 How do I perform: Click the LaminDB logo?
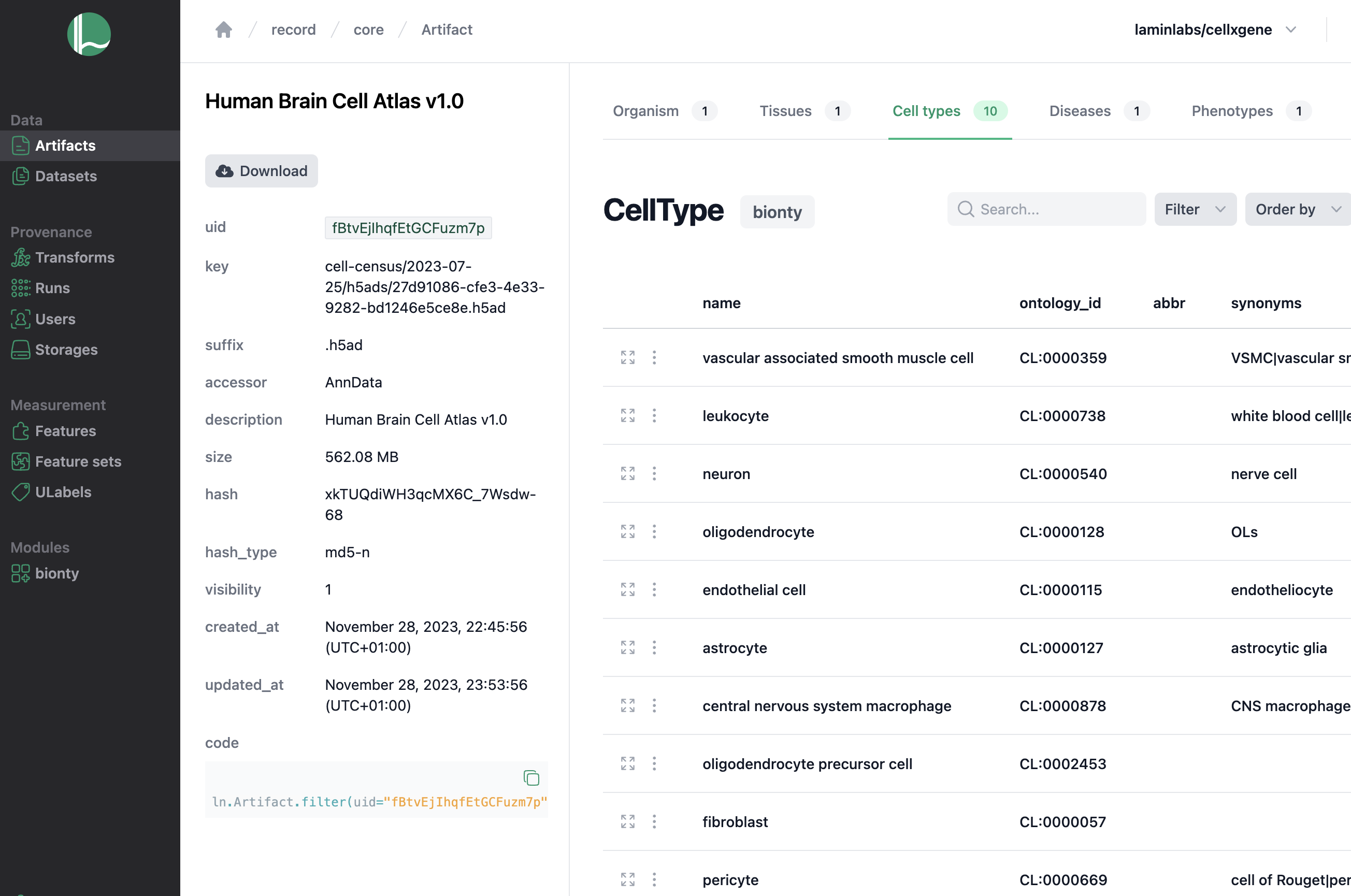pos(89,34)
